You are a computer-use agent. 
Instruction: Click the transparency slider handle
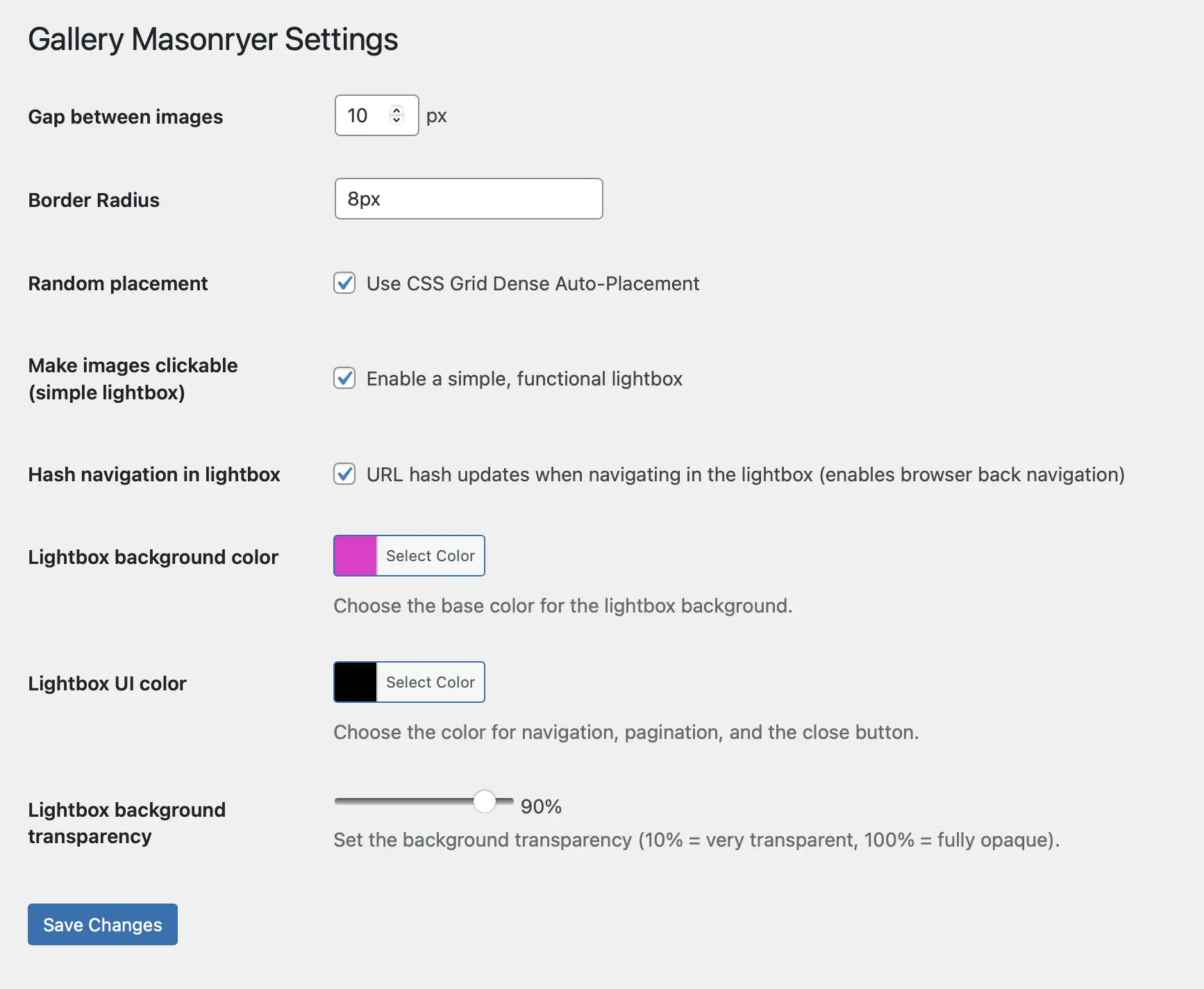pos(485,801)
